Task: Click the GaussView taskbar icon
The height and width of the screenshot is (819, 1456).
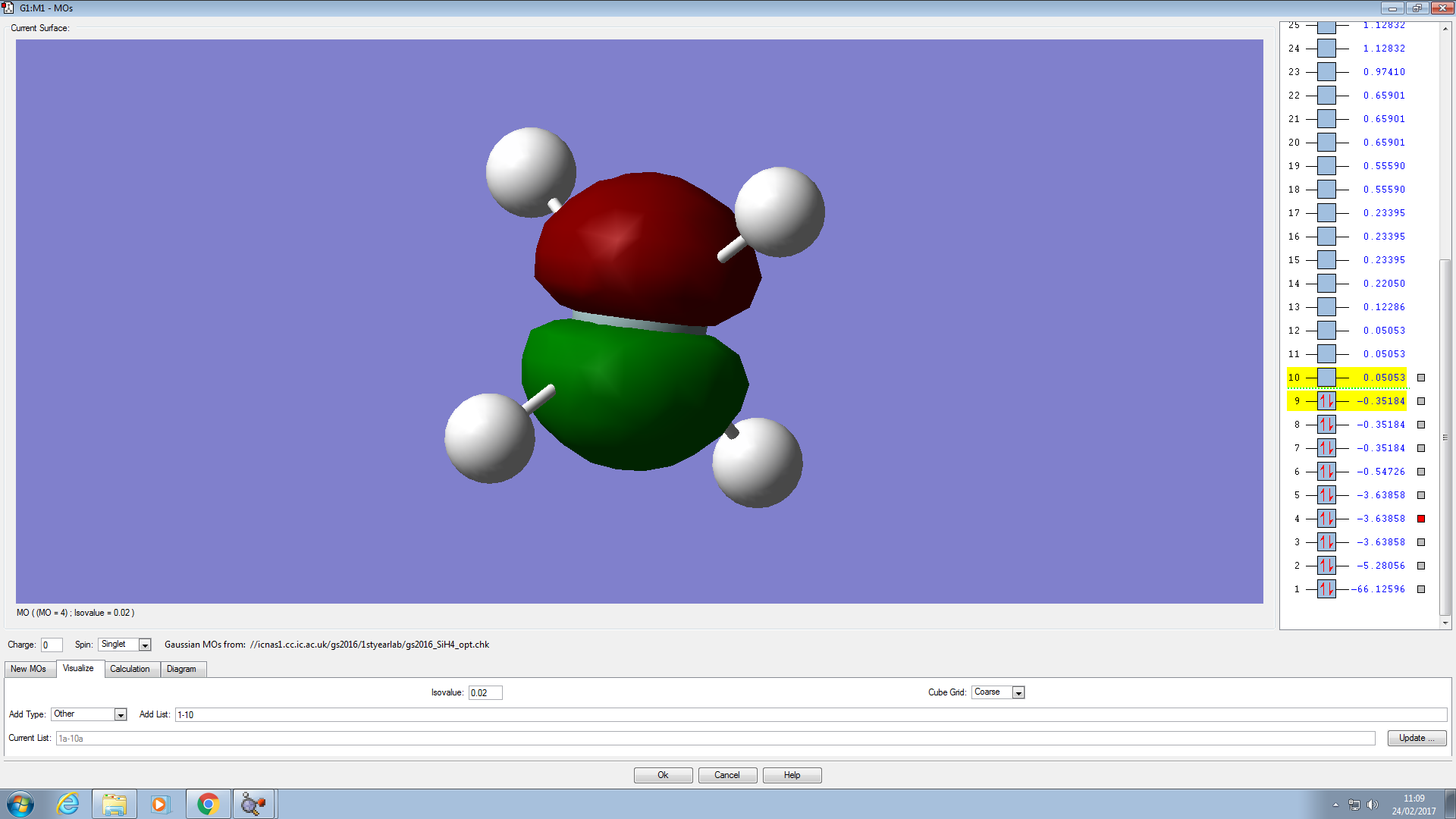Action: click(254, 804)
